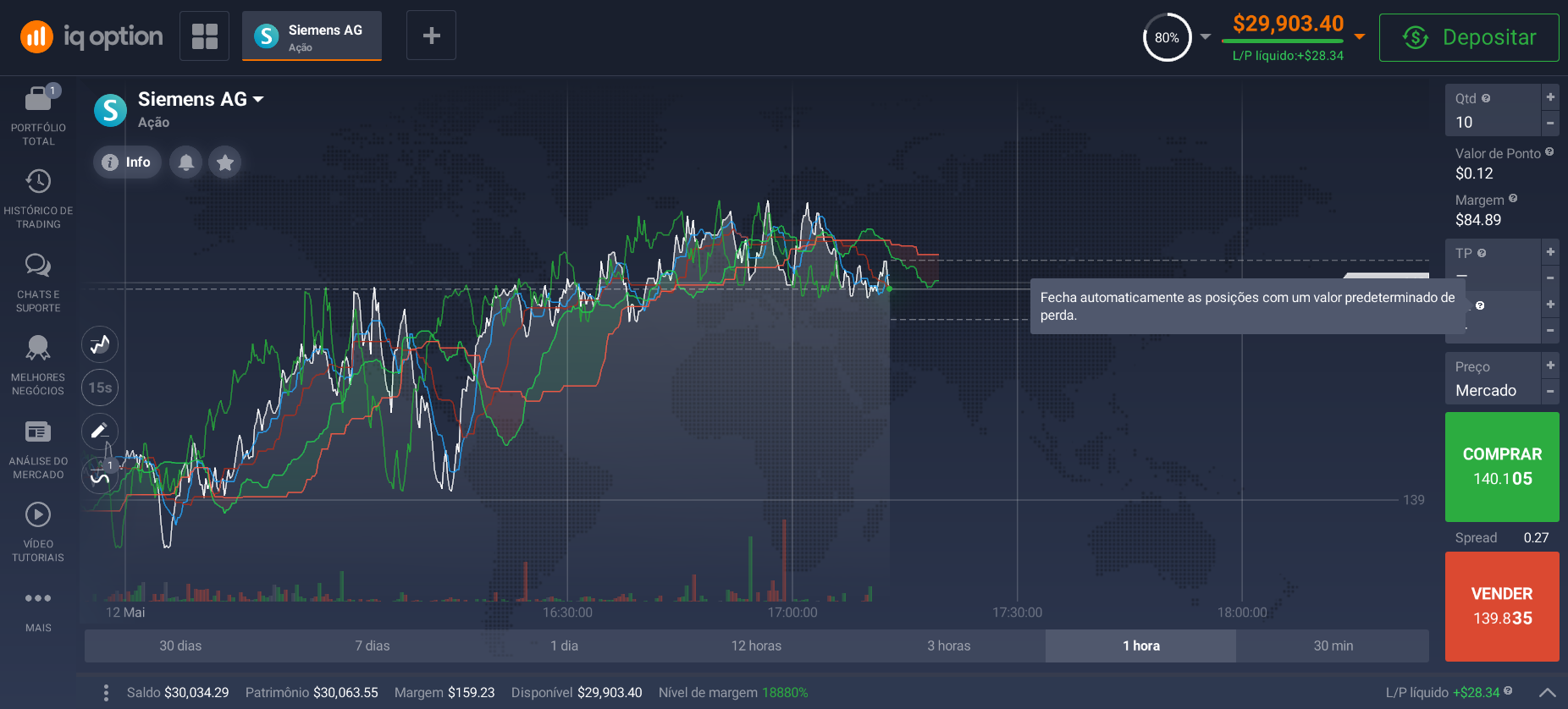The width and height of the screenshot is (1568, 709).
Task: Select the Siemens AG tab
Action: (312, 36)
